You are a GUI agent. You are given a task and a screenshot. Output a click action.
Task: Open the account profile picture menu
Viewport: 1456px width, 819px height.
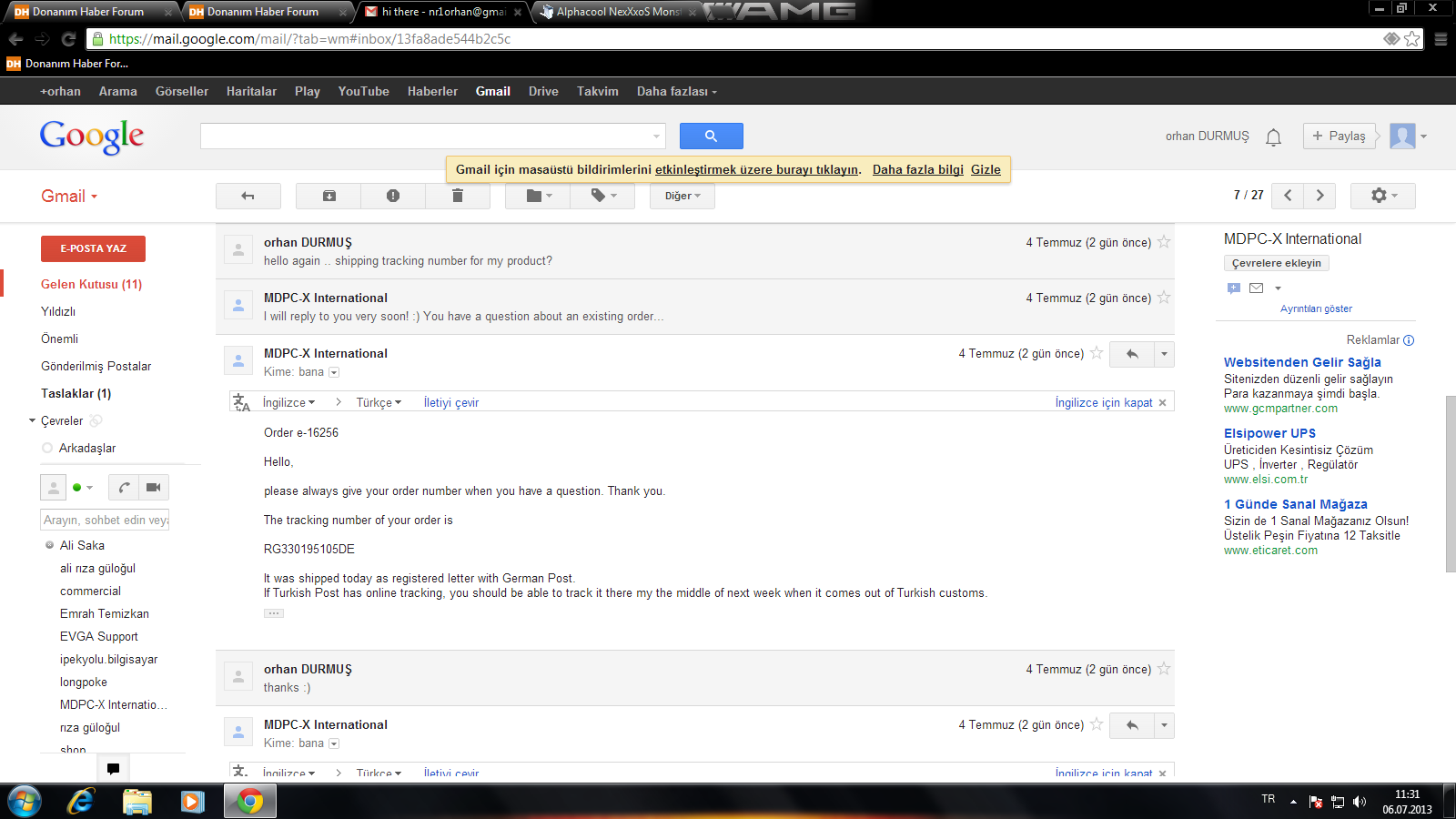pos(1409,136)
